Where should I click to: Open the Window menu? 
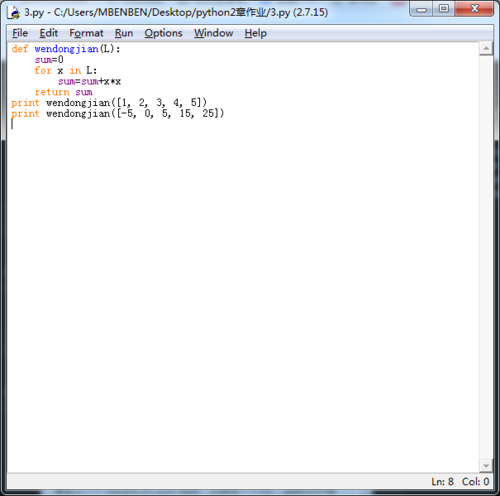[214, 33]
